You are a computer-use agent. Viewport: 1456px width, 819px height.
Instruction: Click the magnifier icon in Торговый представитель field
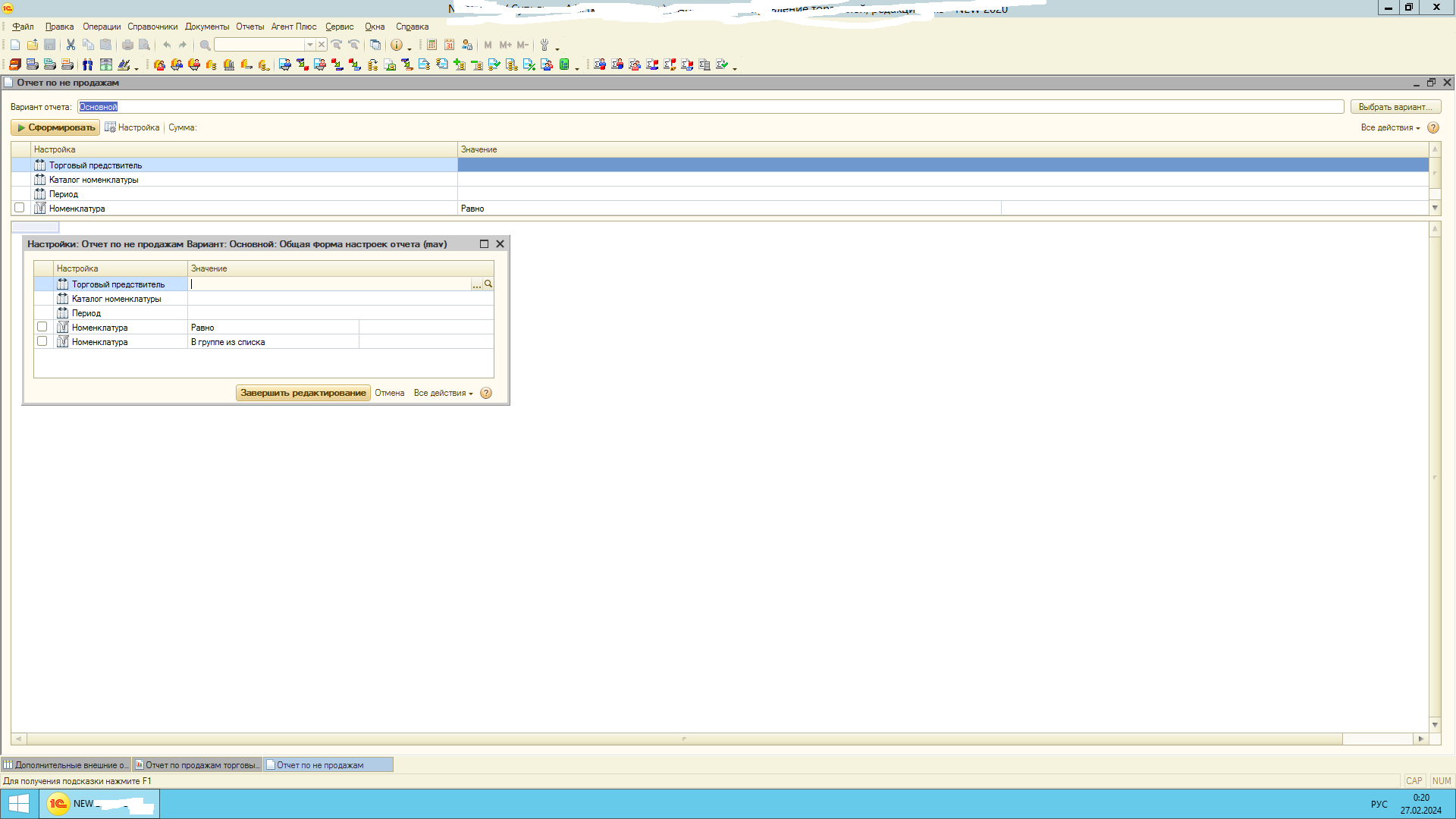tap(488, 284)
